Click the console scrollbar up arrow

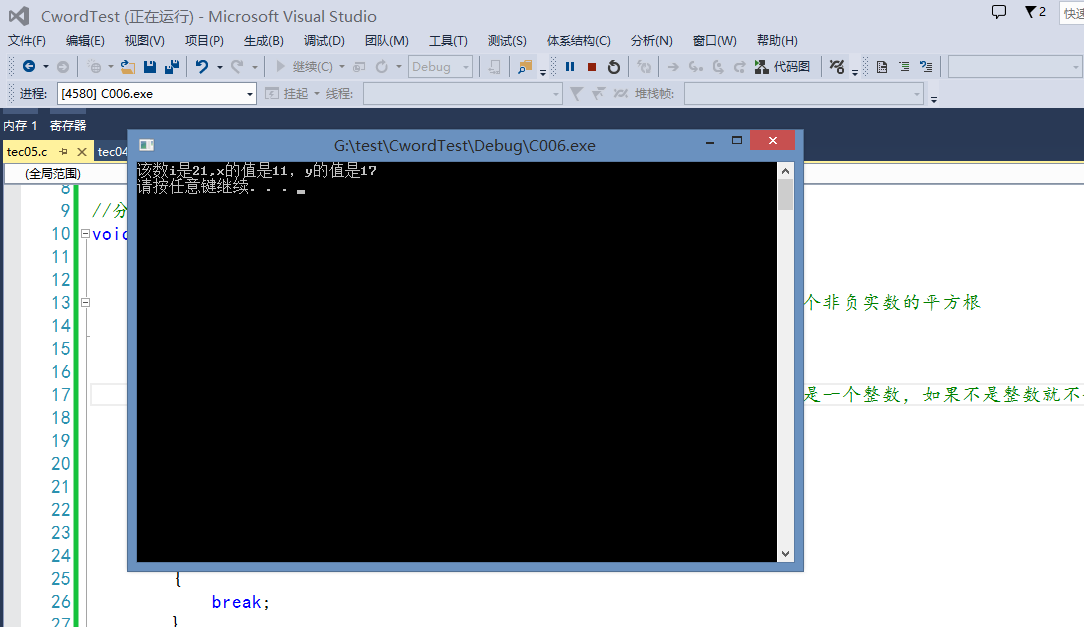[x=785, y=171]
